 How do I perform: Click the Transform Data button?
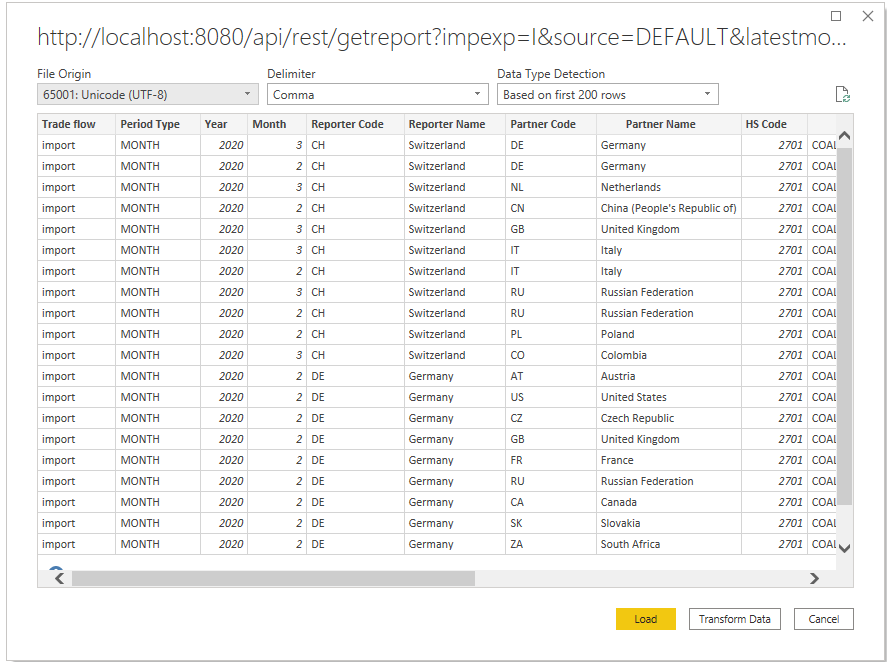(734, 619)
